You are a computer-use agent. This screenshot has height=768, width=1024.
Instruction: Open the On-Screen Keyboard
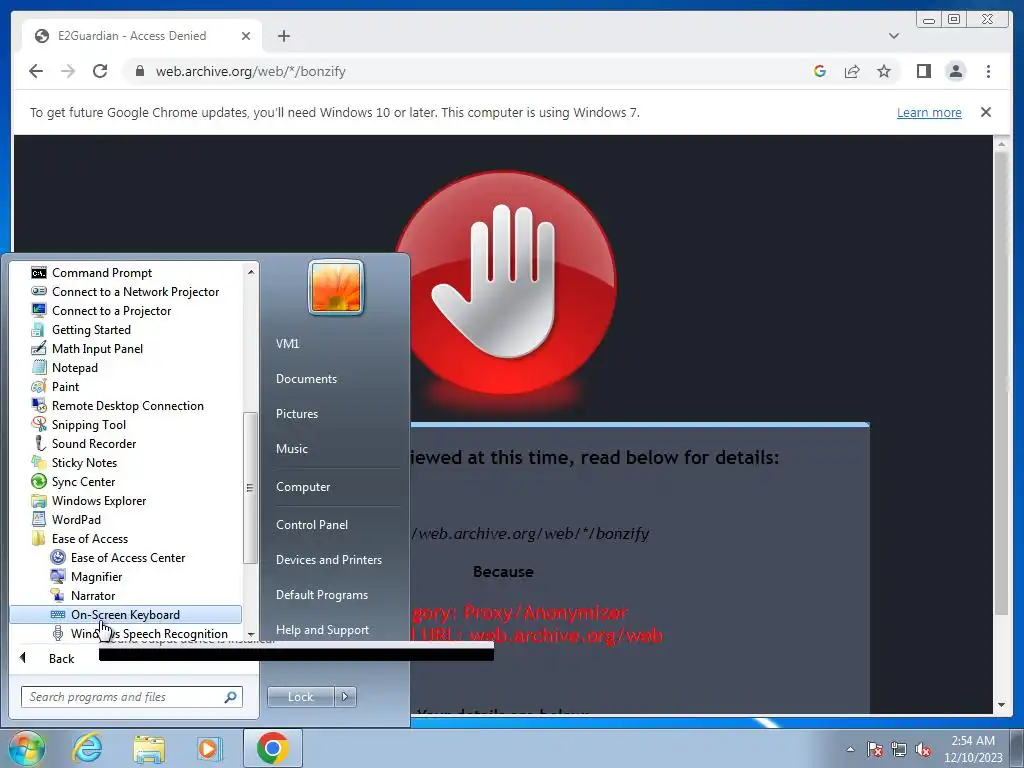(x=125, y=614)
